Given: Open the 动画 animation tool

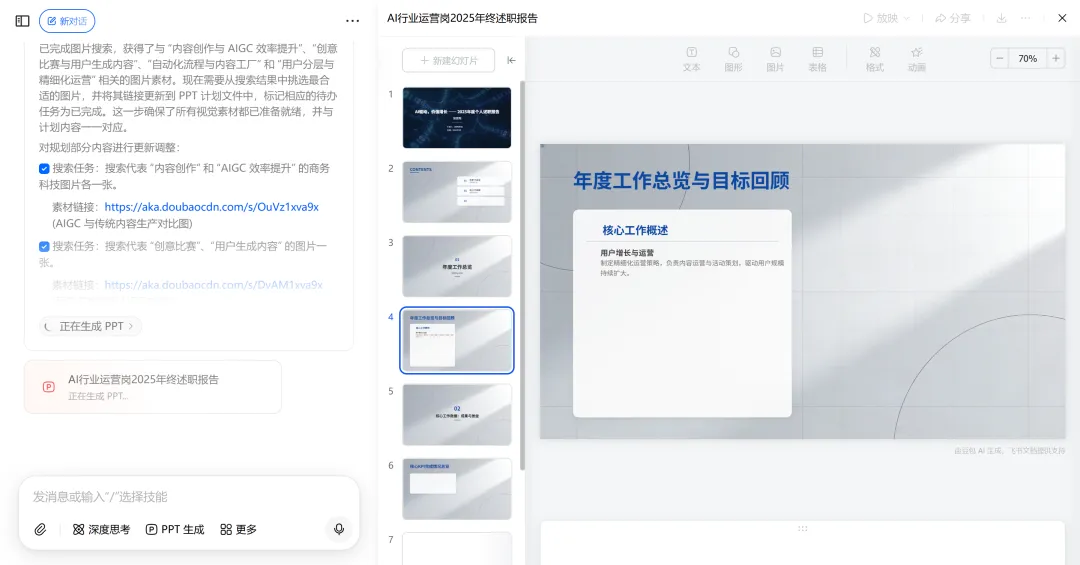Looking at the screenshot, I should 917,59.
